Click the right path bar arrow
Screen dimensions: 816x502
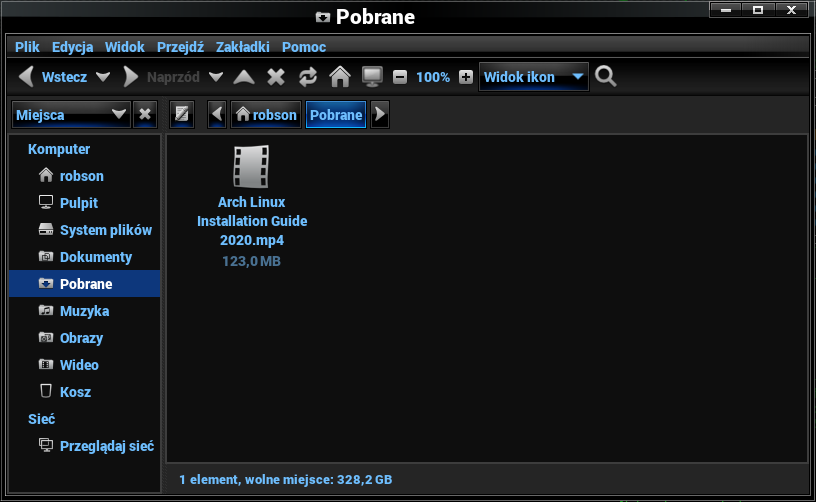380,114
